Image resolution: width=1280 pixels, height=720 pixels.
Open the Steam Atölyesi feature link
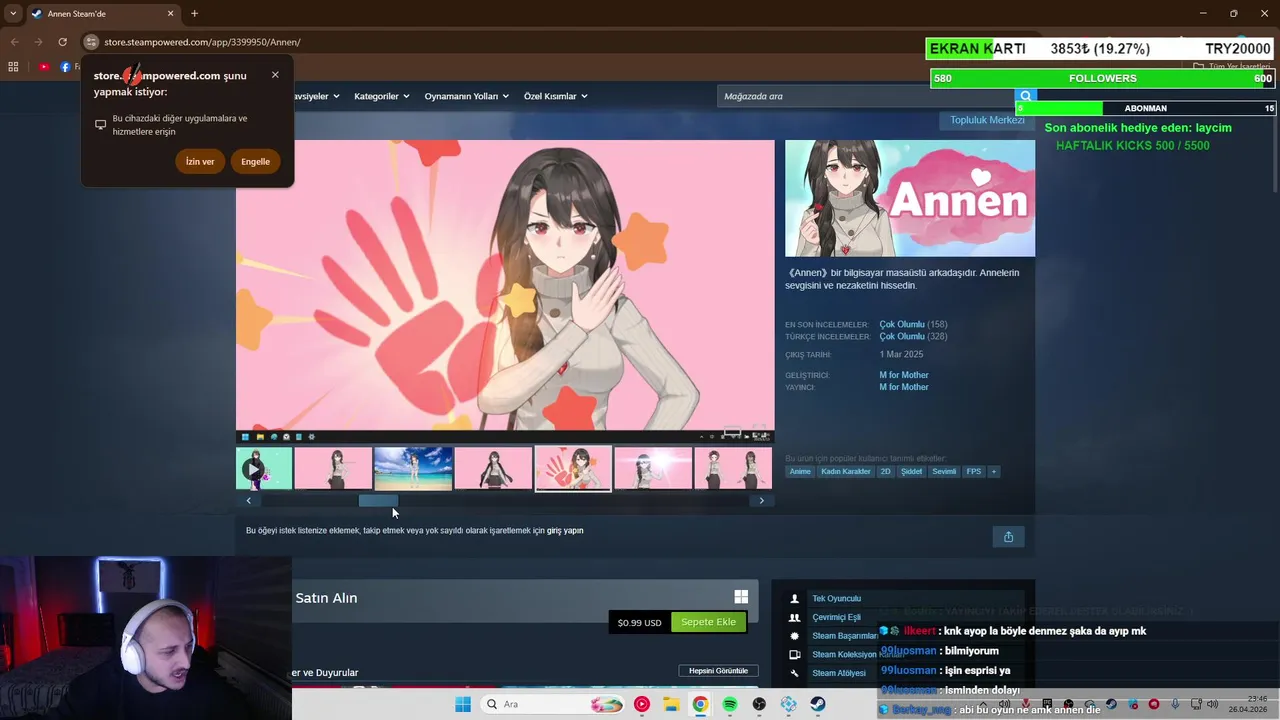[x=839, y=673]
